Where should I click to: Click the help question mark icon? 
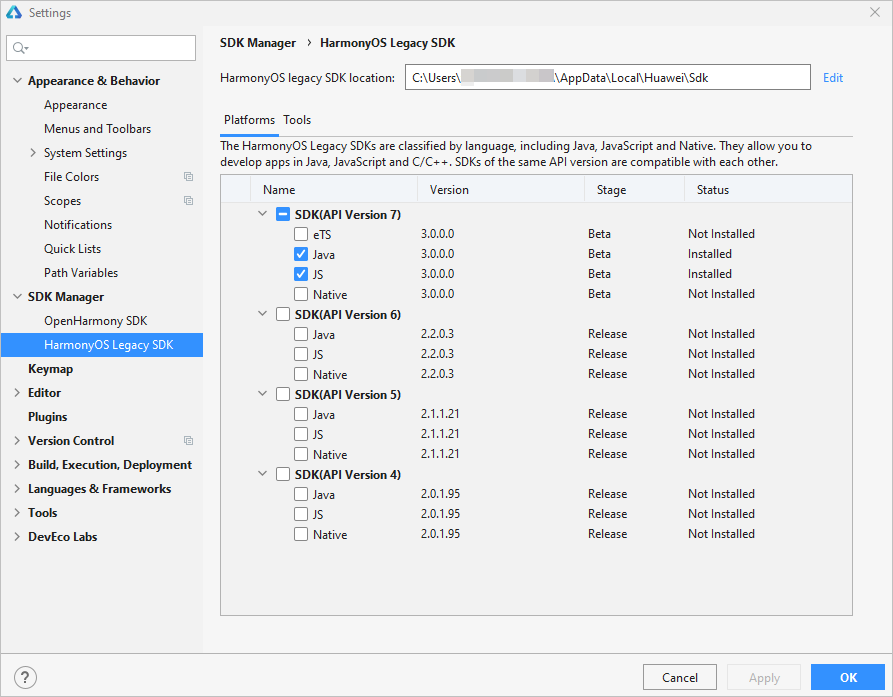(25, 677)
